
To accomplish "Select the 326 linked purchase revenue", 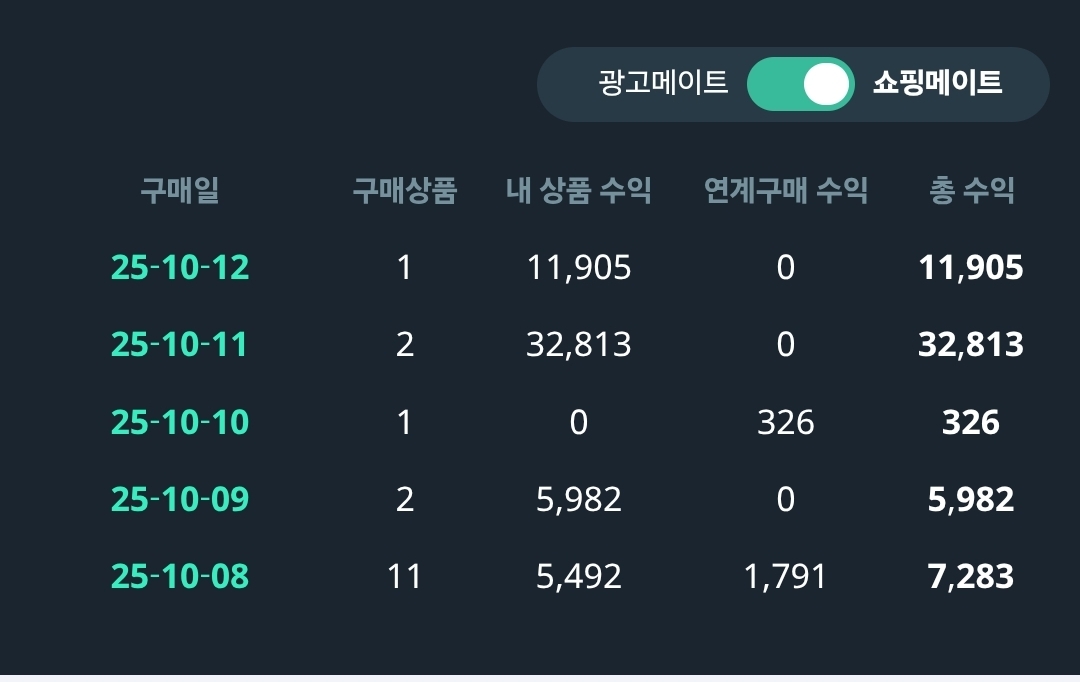I will 786,422.
